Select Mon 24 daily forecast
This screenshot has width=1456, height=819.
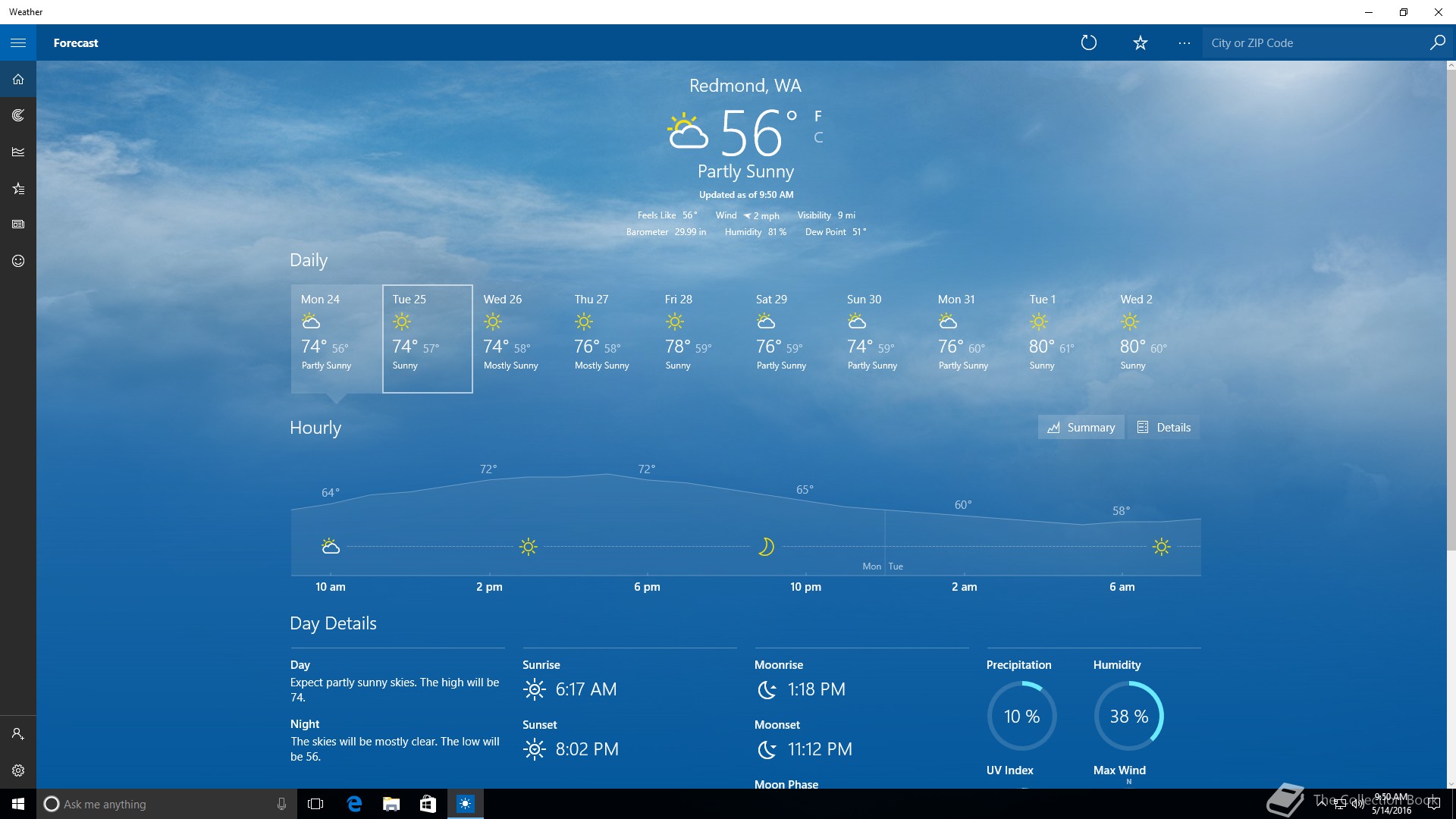[x=336, y=339]
